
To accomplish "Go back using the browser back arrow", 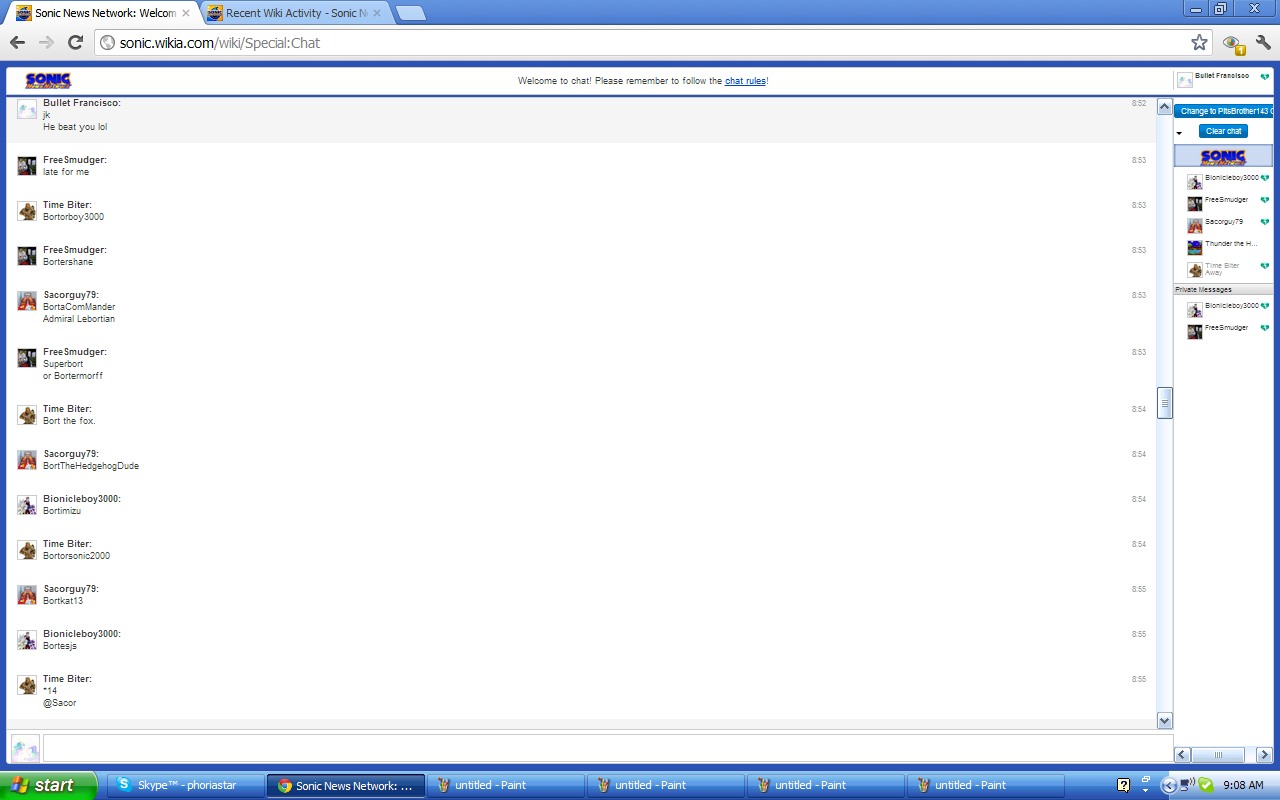I will click(17, 43).
